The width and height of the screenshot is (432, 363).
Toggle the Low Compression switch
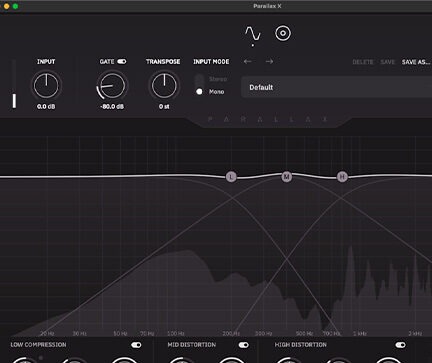(136, 345)
